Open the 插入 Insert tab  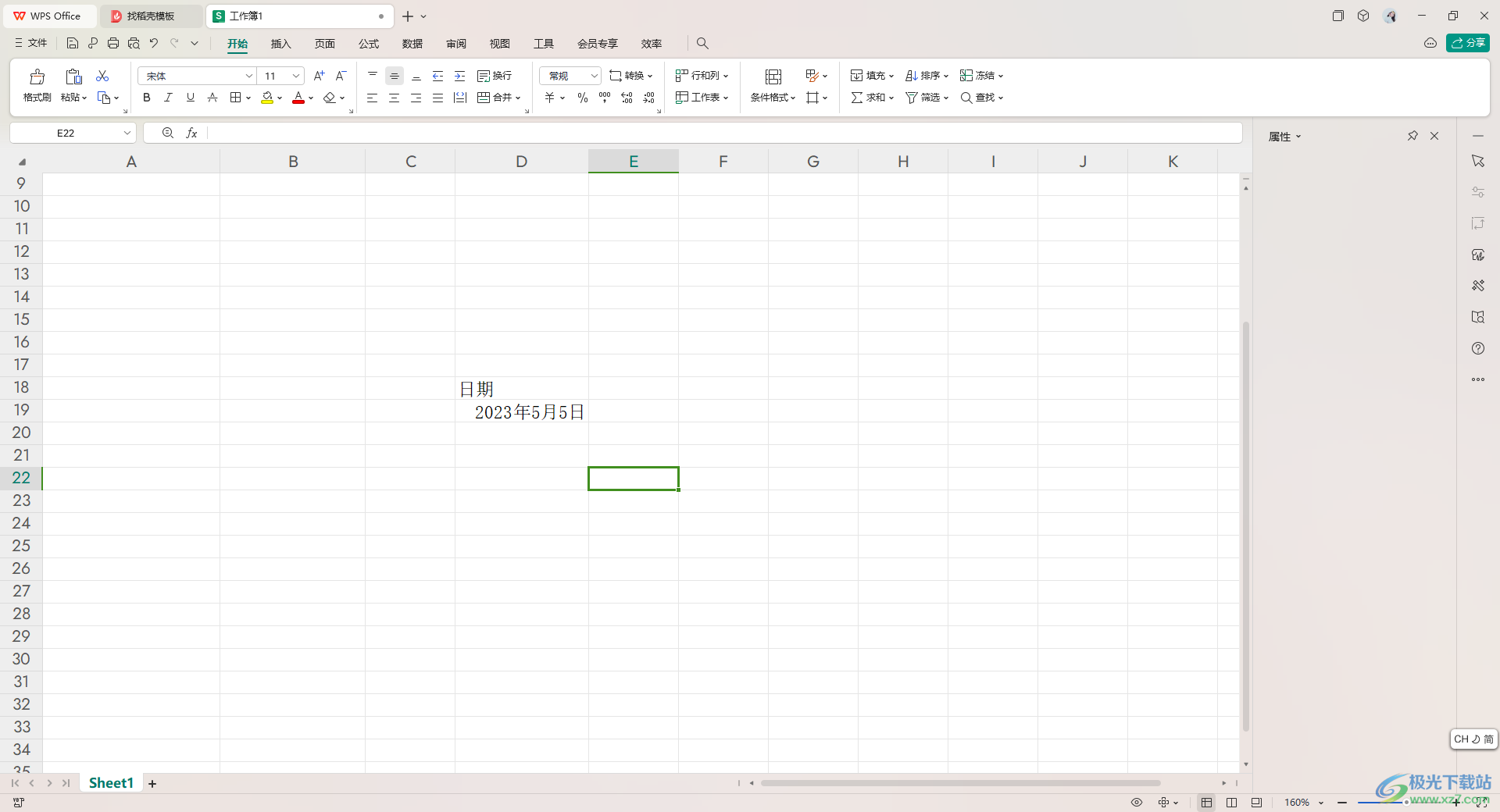[280, 44]
